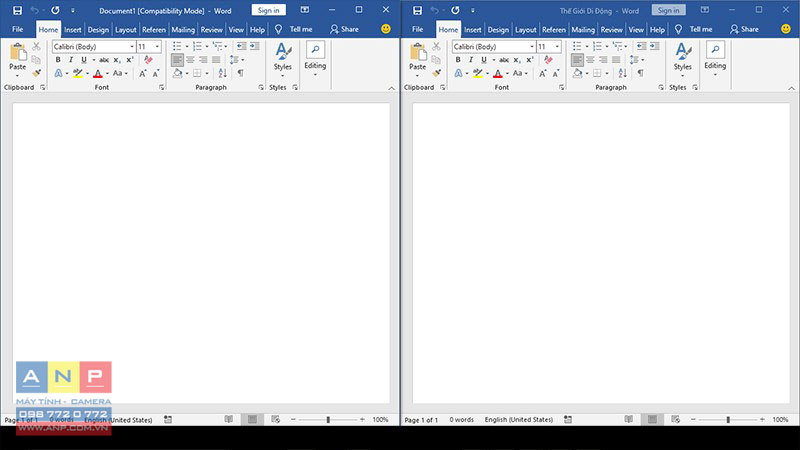
Task: Click Clear Formatting eraser in left window
Action: pos(148,60)
